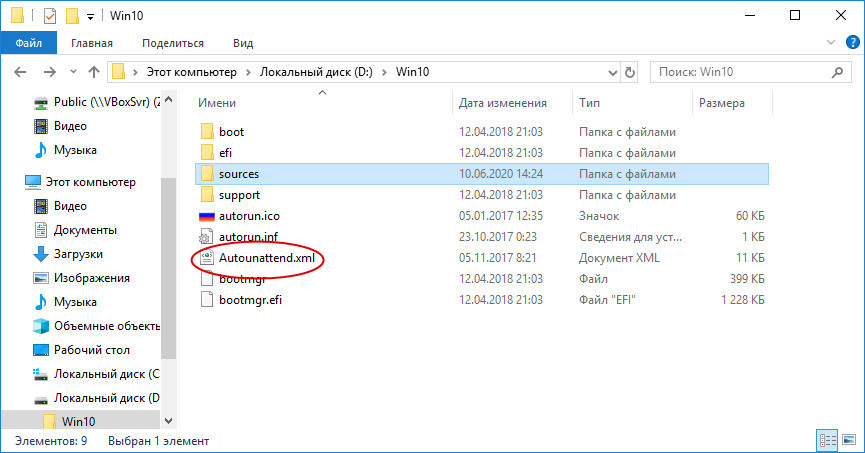Open Public (\\VBoxSvr) network drive
Screen dimensions: 865x453
(97, 102)
